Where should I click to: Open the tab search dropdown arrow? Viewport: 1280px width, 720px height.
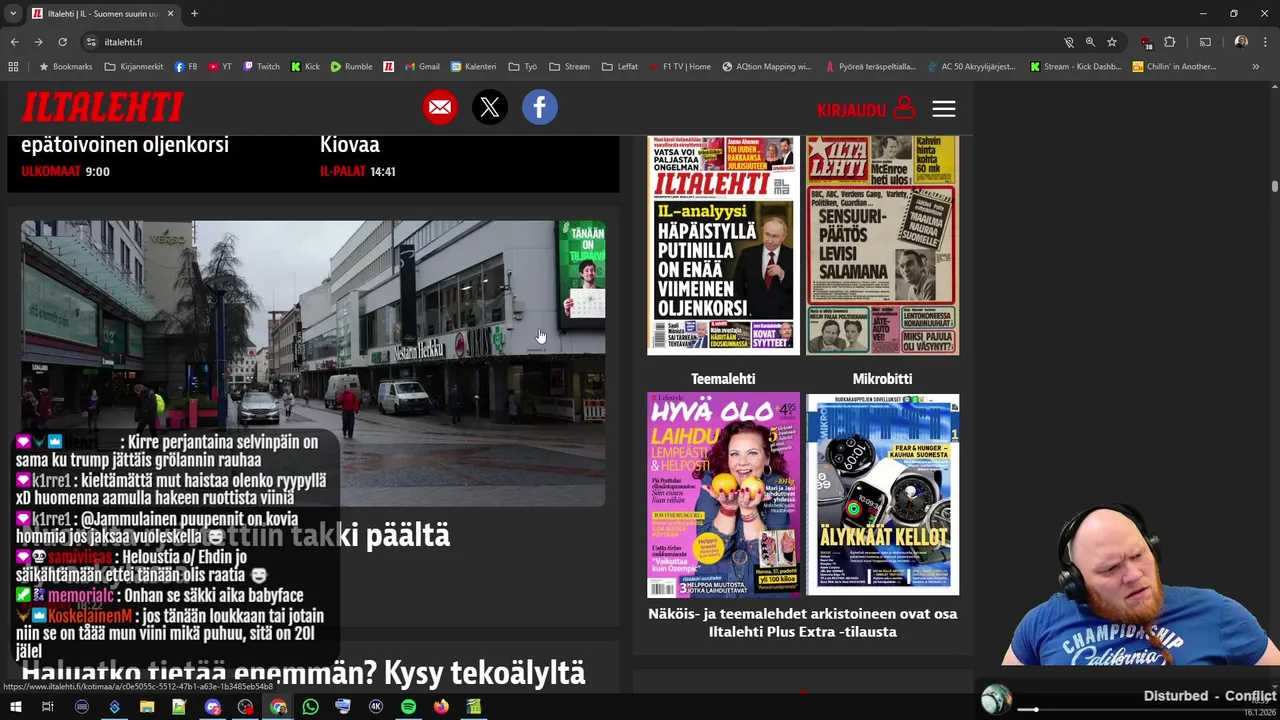pyautogui.click(x=13, y=14)
